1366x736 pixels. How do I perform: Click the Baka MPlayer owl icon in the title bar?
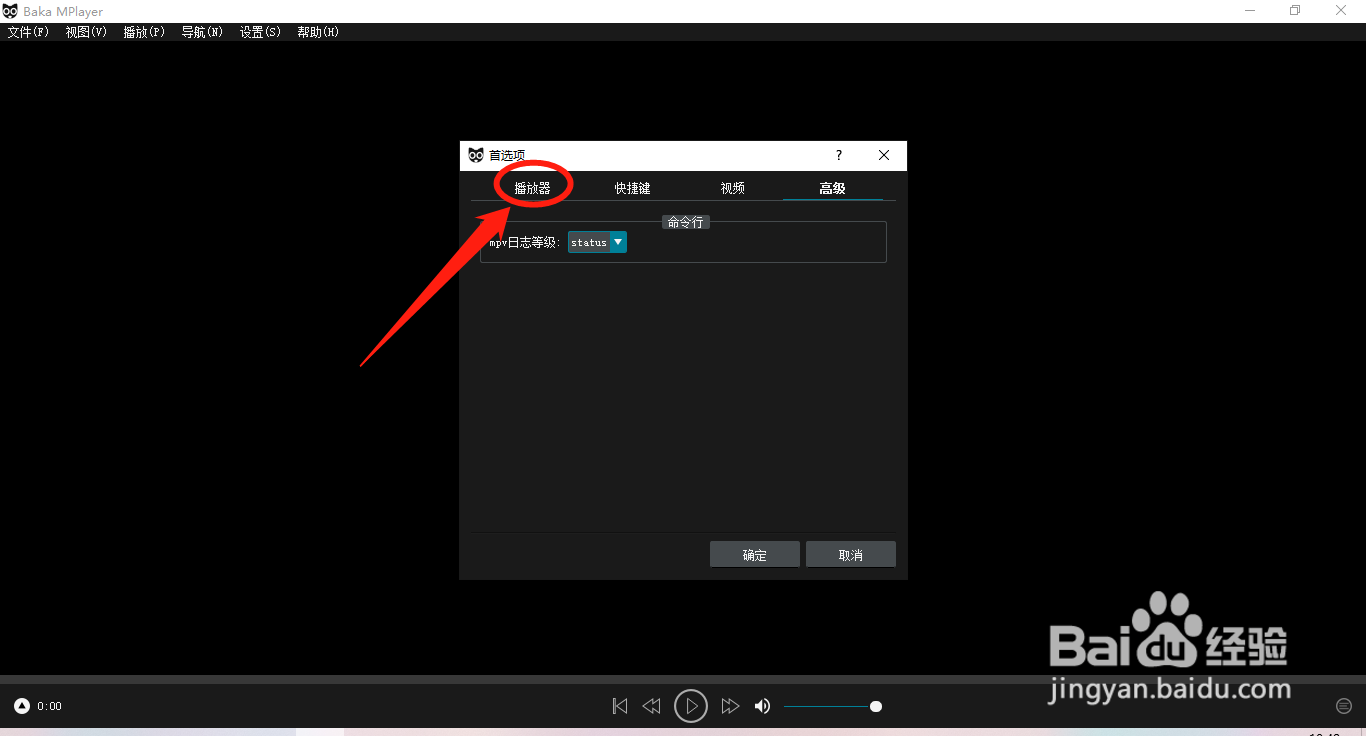pos(10,11)
